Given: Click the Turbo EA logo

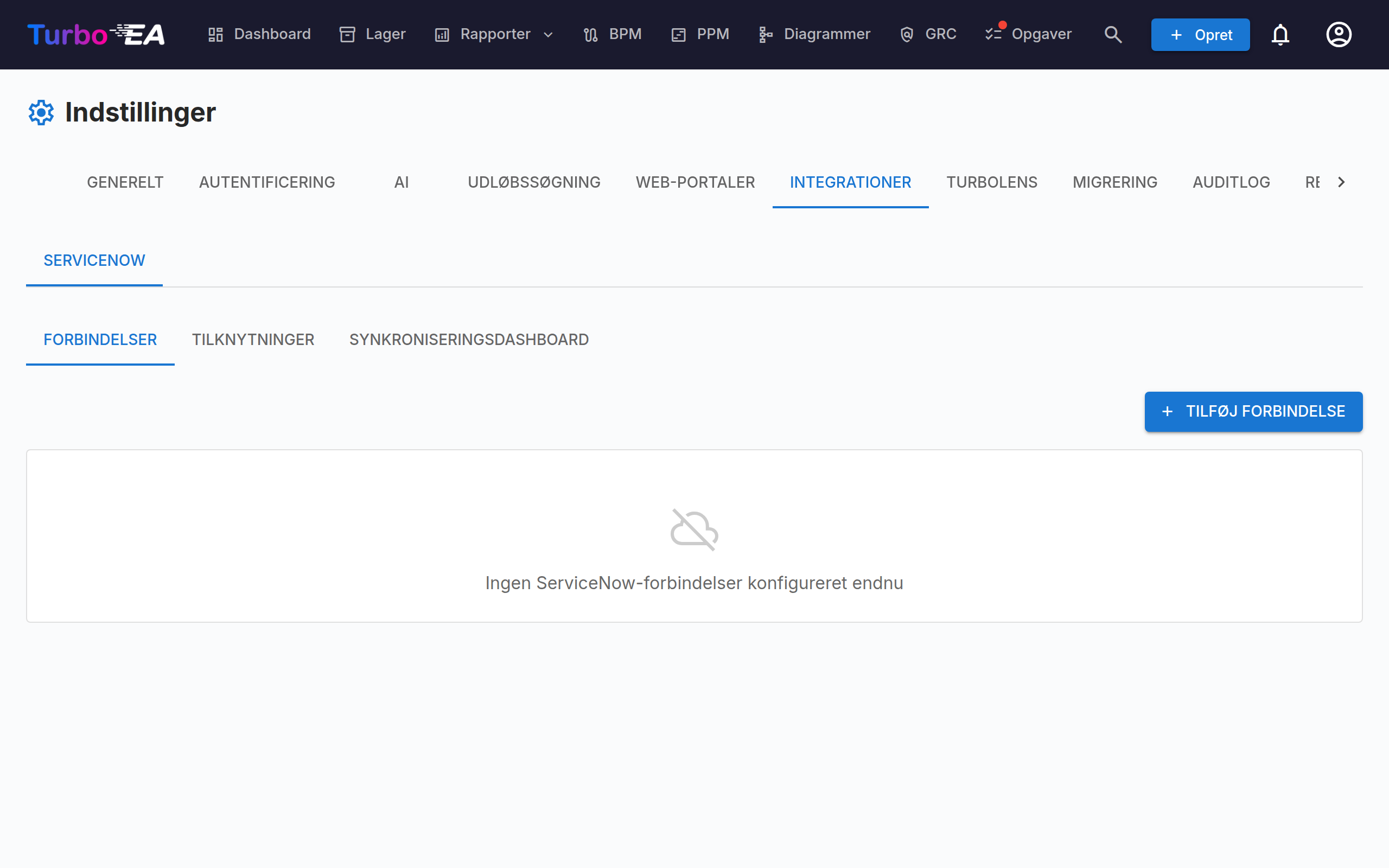Looking at the screenshot, I should coord(96,34).
